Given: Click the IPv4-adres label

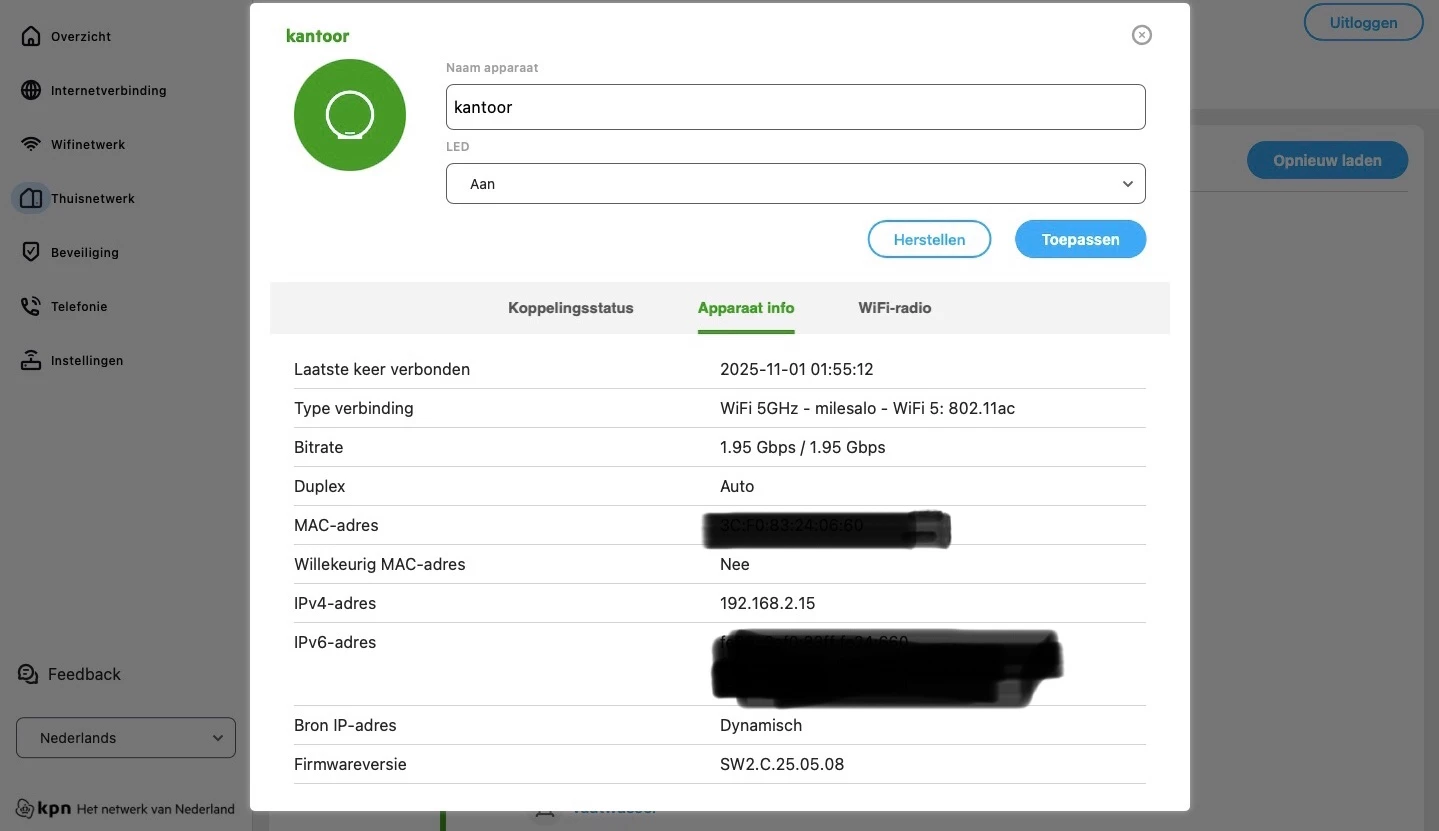Looking at the screenshot, I should pyautogui.click(x=335, y=603).
